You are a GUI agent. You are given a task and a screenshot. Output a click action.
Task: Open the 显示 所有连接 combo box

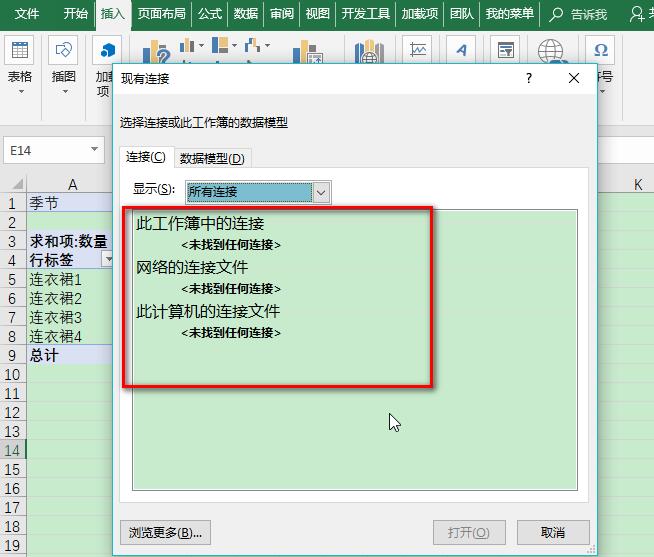258,192
